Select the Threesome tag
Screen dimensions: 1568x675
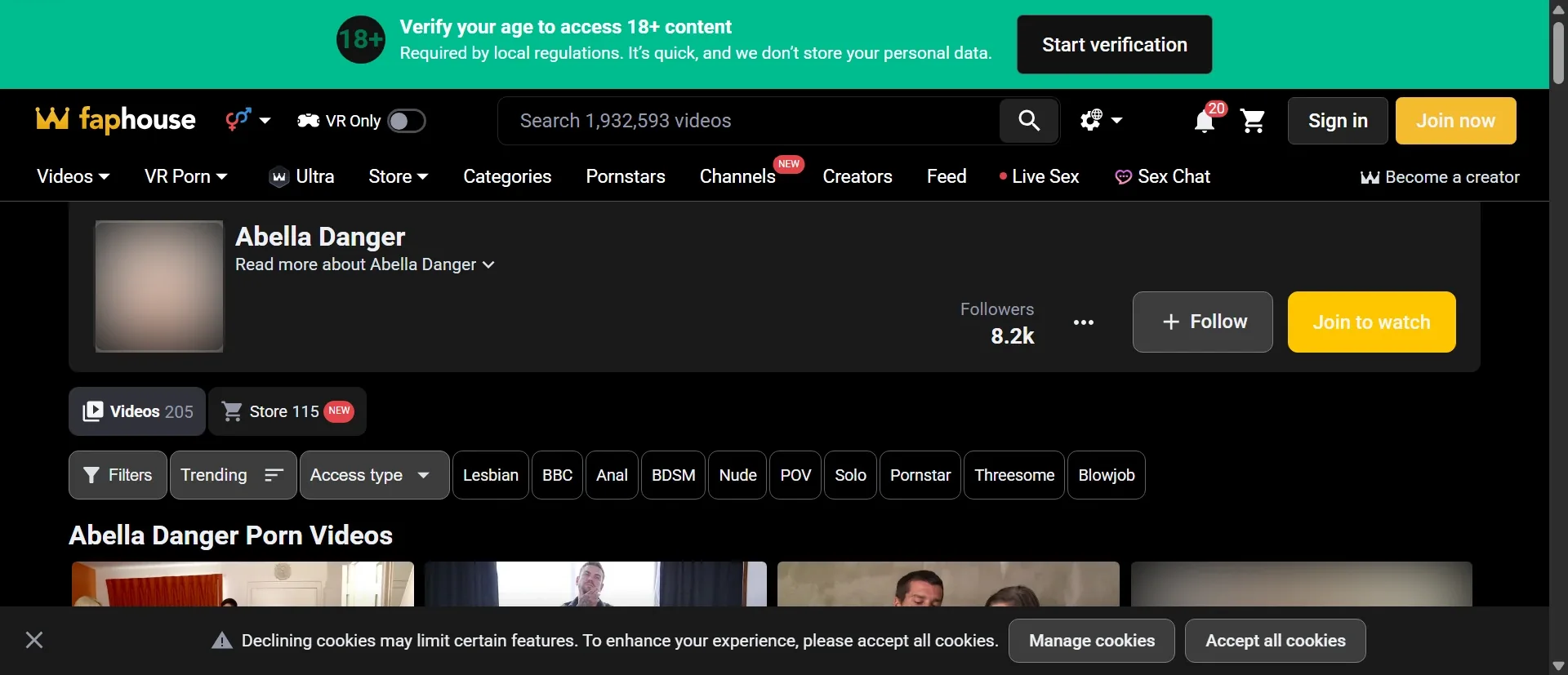(x=1014, y=475)
